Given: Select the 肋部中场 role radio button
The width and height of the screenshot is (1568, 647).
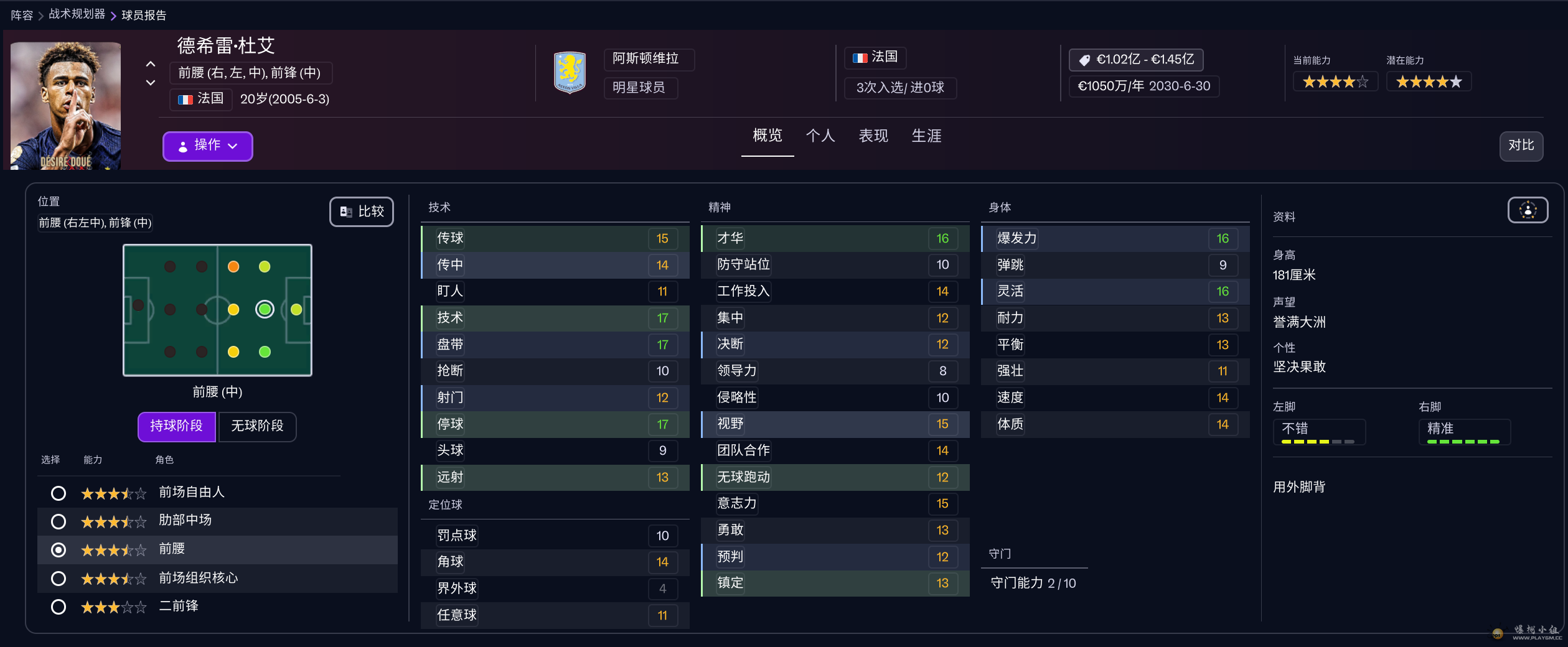Looking at the screenshot, I should click(x=59, y=521).
